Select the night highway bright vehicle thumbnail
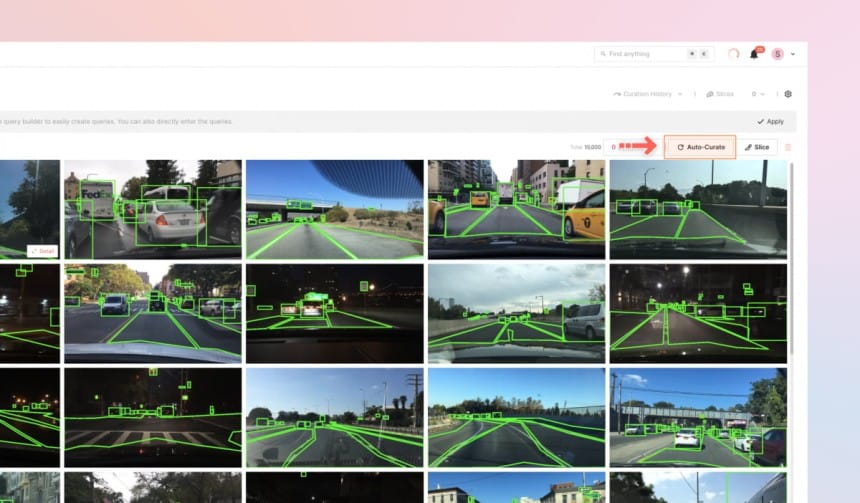Image resolution: width=860 pixels, height=503 pixels. (335, 314)
